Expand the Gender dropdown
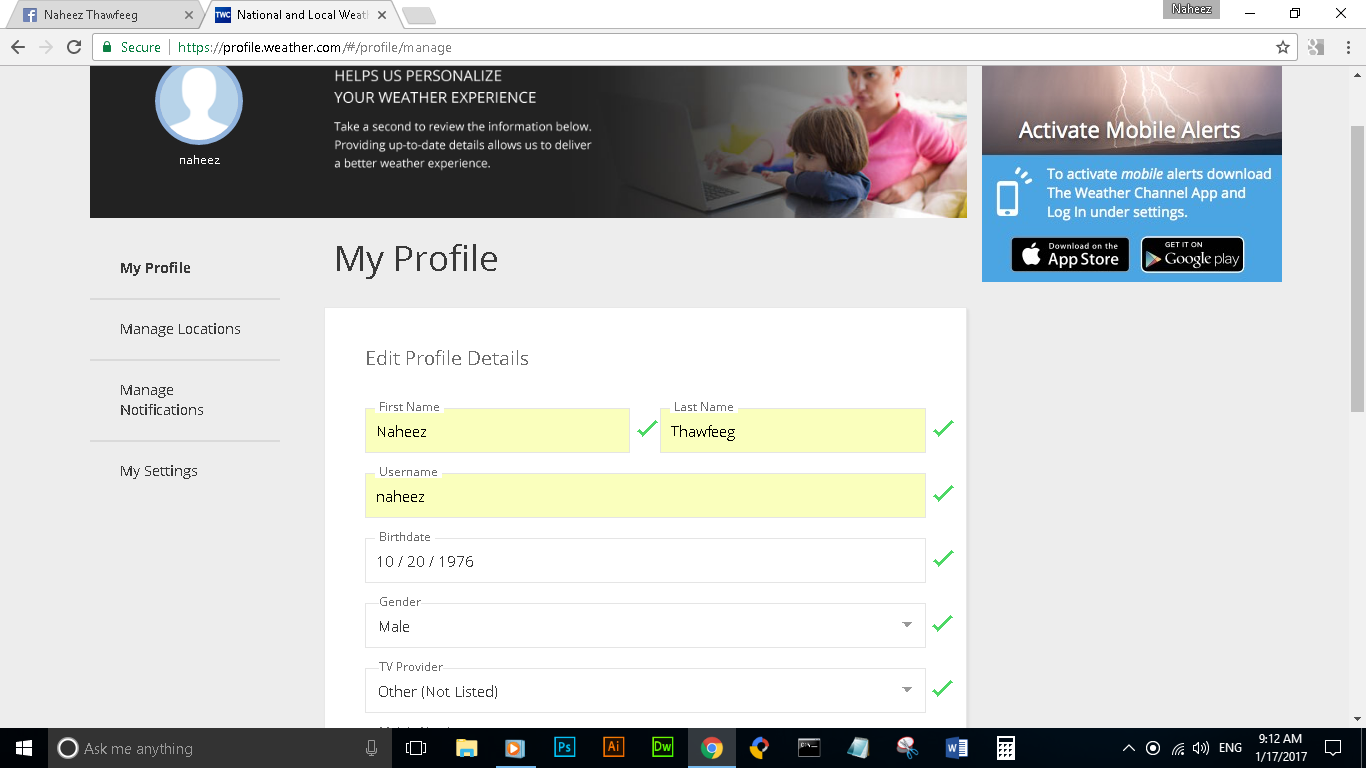This screenshot has height=768, width=1366. 645,626
